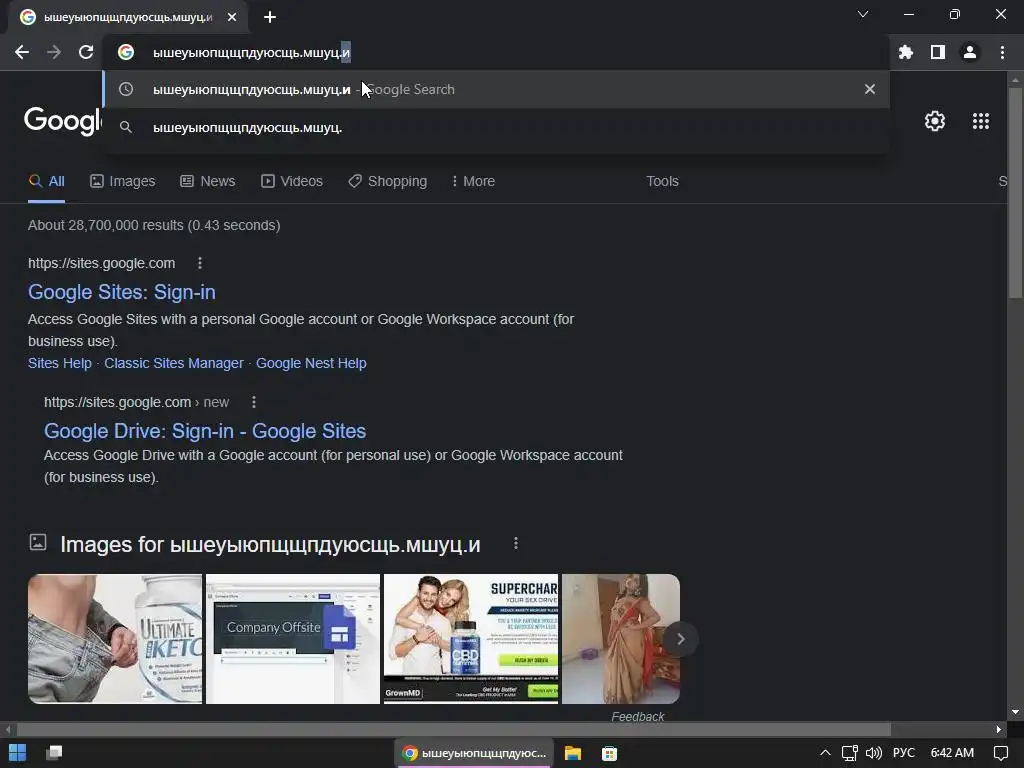Open the Chrome three-dot menu
This screenshot has width=1024, height=768.
[1002, 52]
